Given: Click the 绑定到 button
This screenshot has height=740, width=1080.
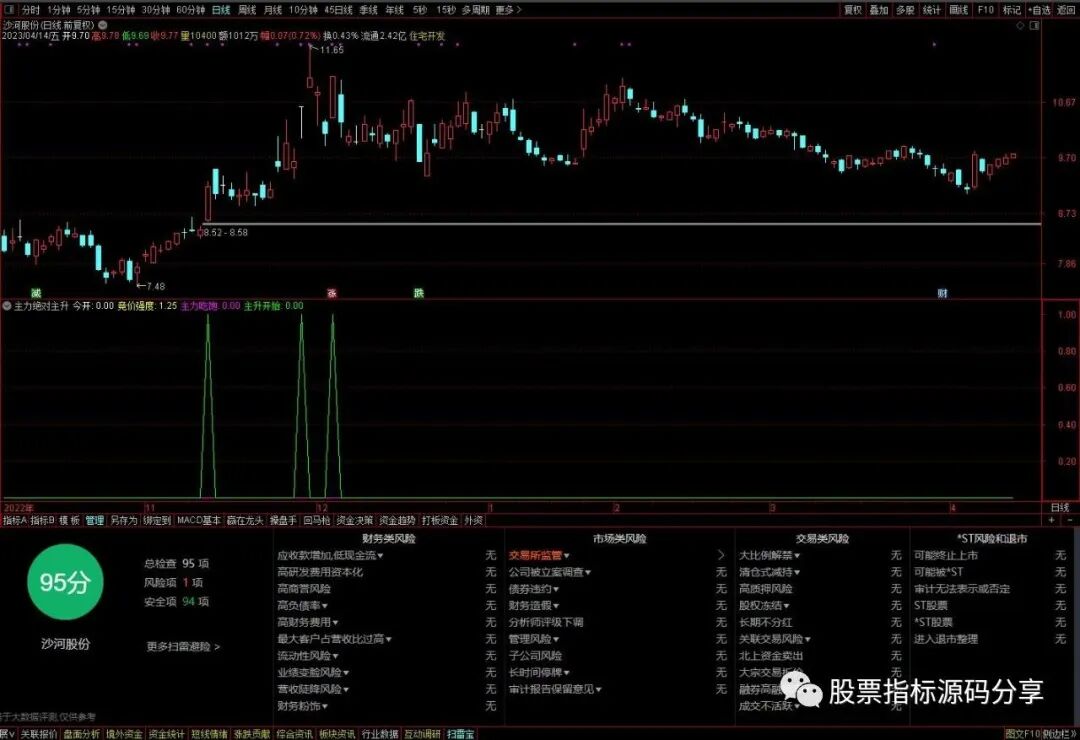Looking at the screenshot, I should tap(157, 521).
